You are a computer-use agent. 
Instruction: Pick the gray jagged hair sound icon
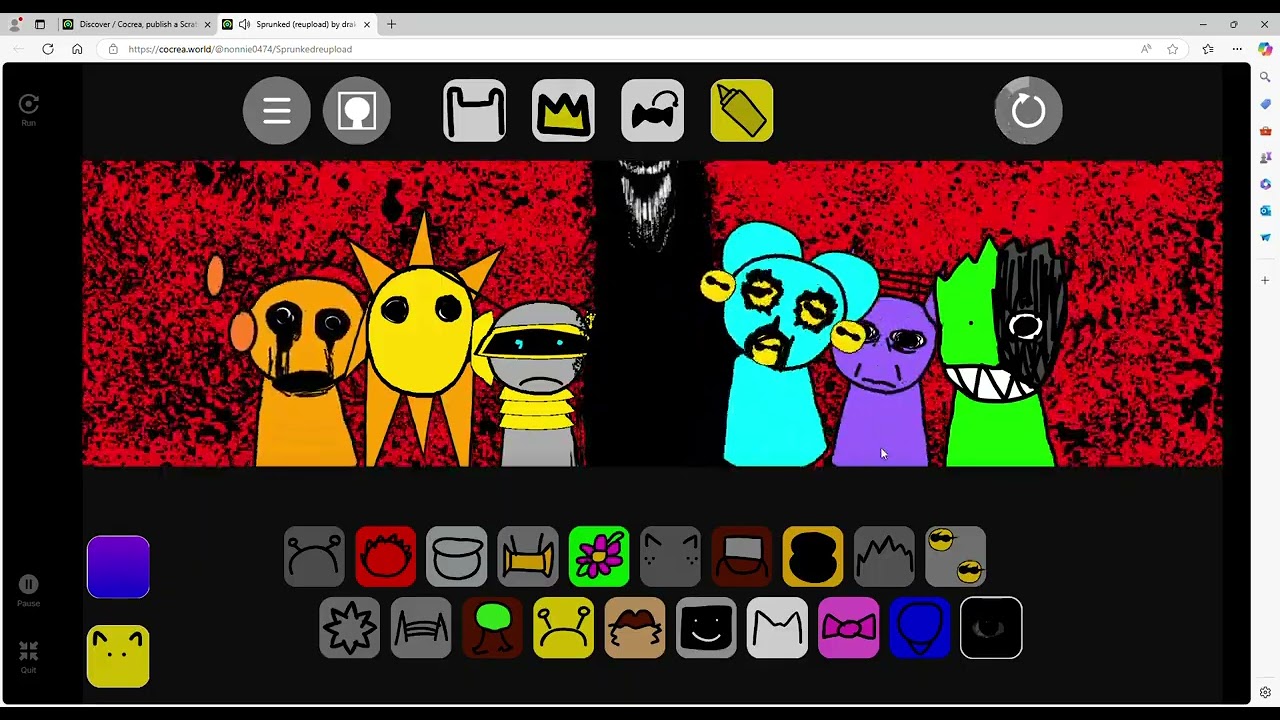[x=884, y=557]
